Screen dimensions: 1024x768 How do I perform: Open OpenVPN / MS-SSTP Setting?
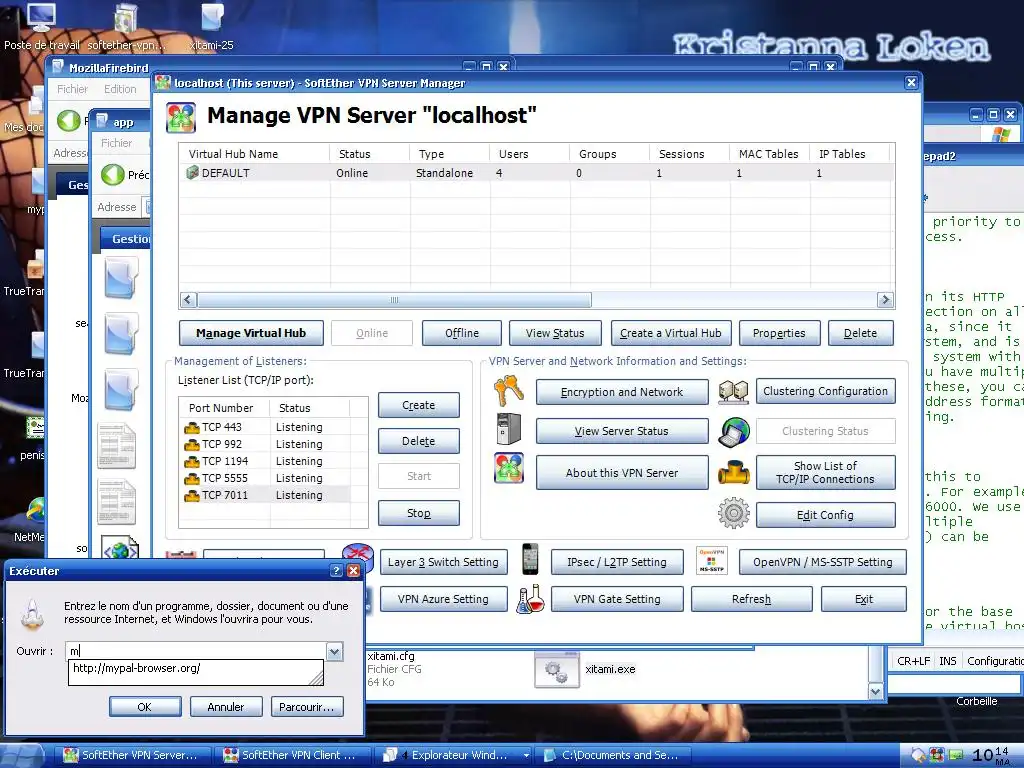pos(823,562)
